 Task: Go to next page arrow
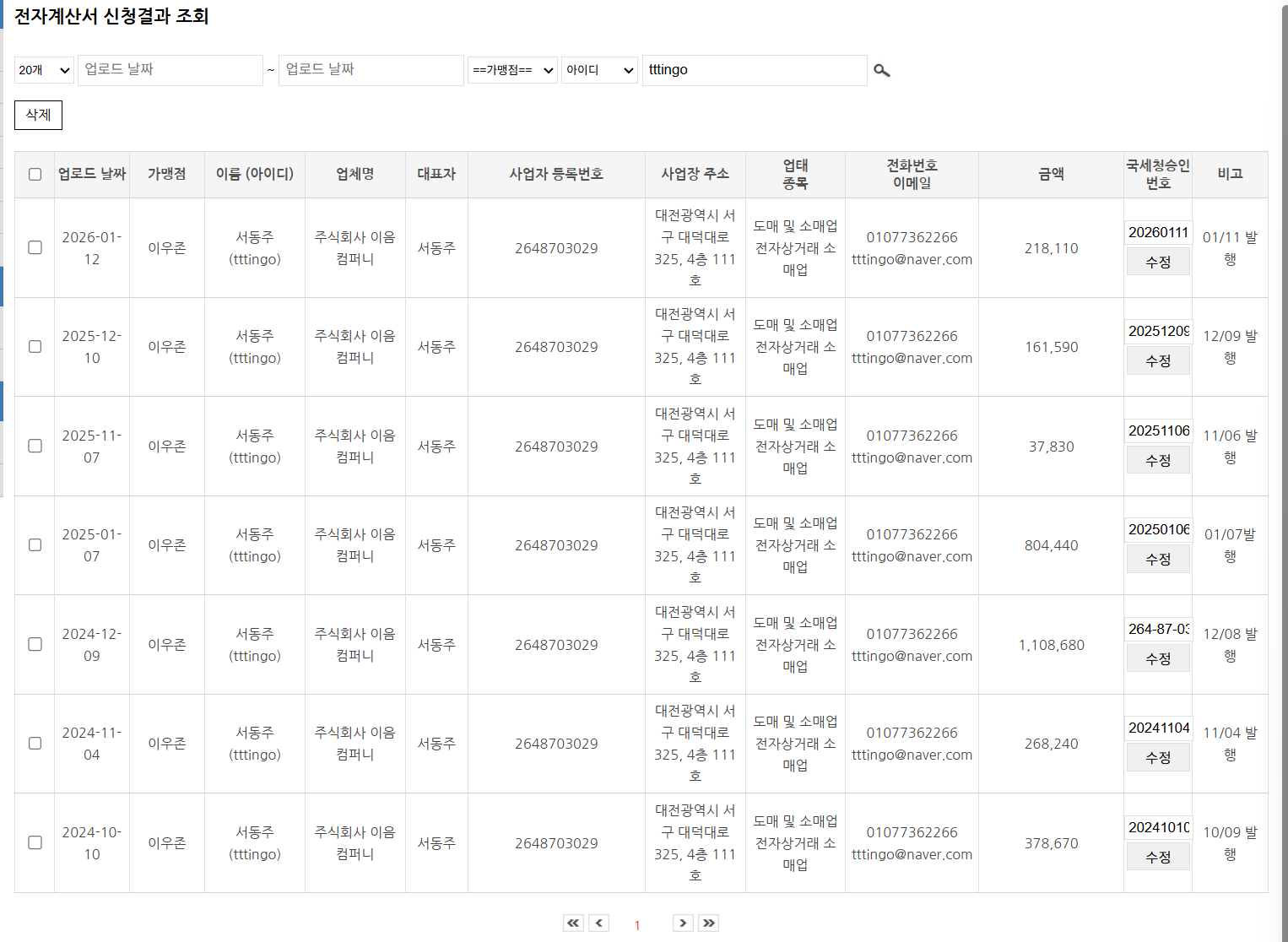[x=683, y=923]
